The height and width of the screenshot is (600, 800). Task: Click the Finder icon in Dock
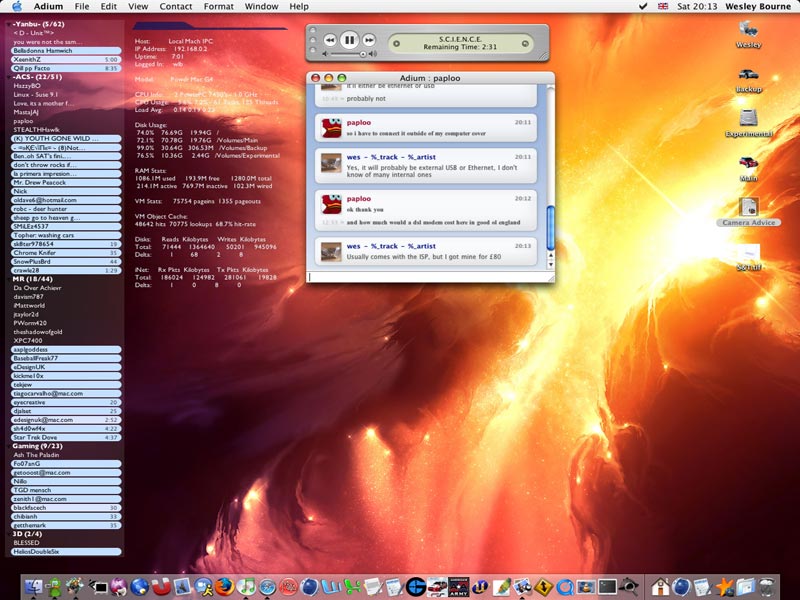[34, 586]
